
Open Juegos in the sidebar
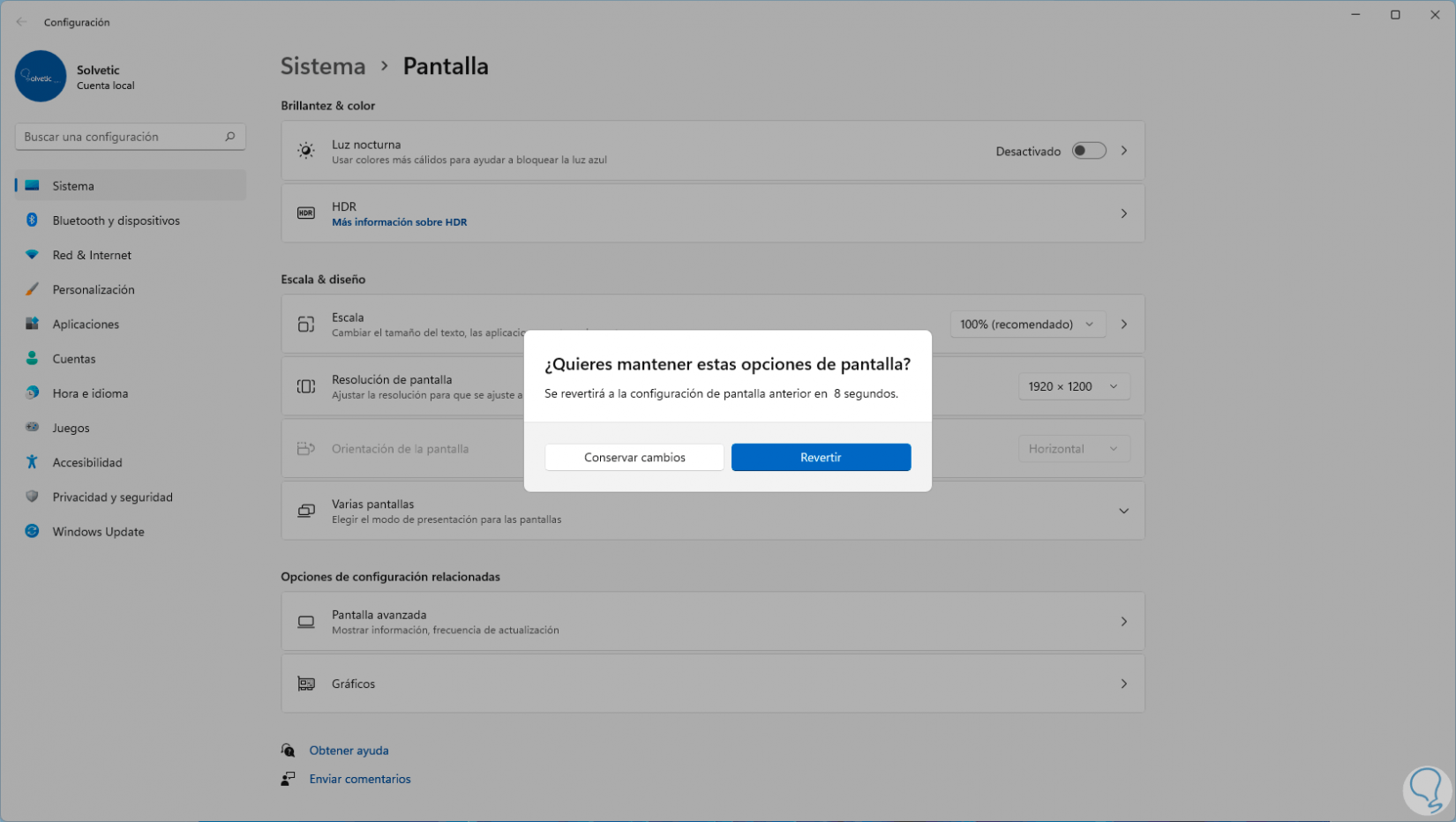(x=71, y=428)
